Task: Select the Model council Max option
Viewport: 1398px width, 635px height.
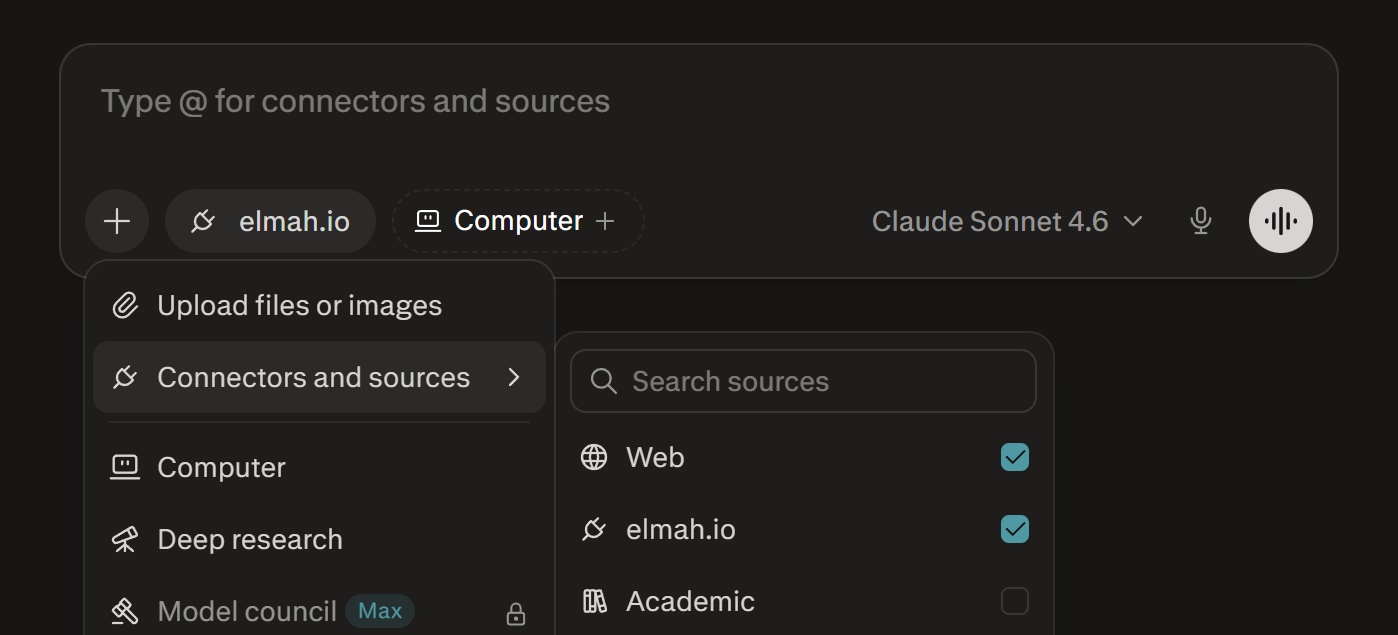Action: [x=247, y=611]
